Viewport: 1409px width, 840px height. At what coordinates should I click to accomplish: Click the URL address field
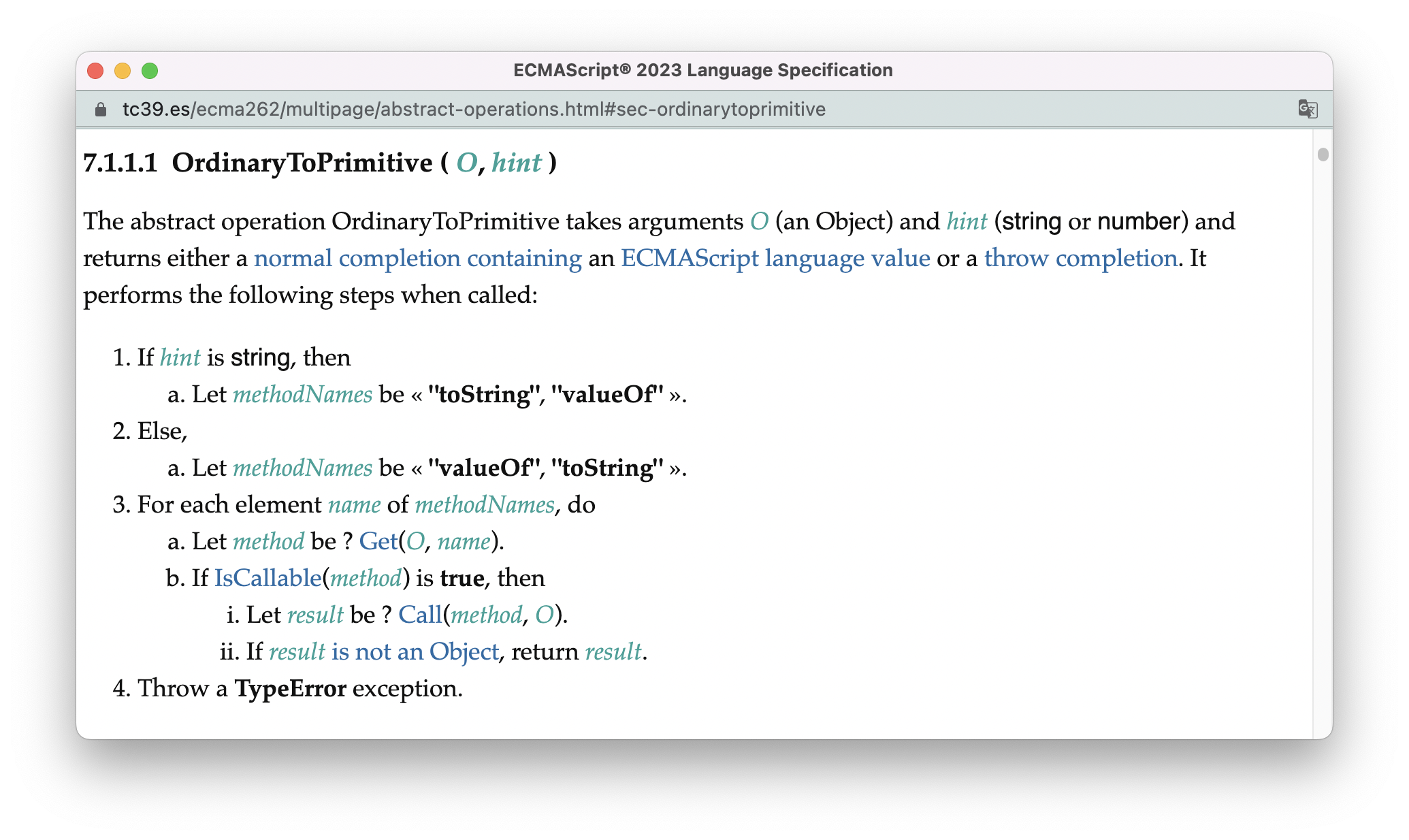[x=474, y=110]
